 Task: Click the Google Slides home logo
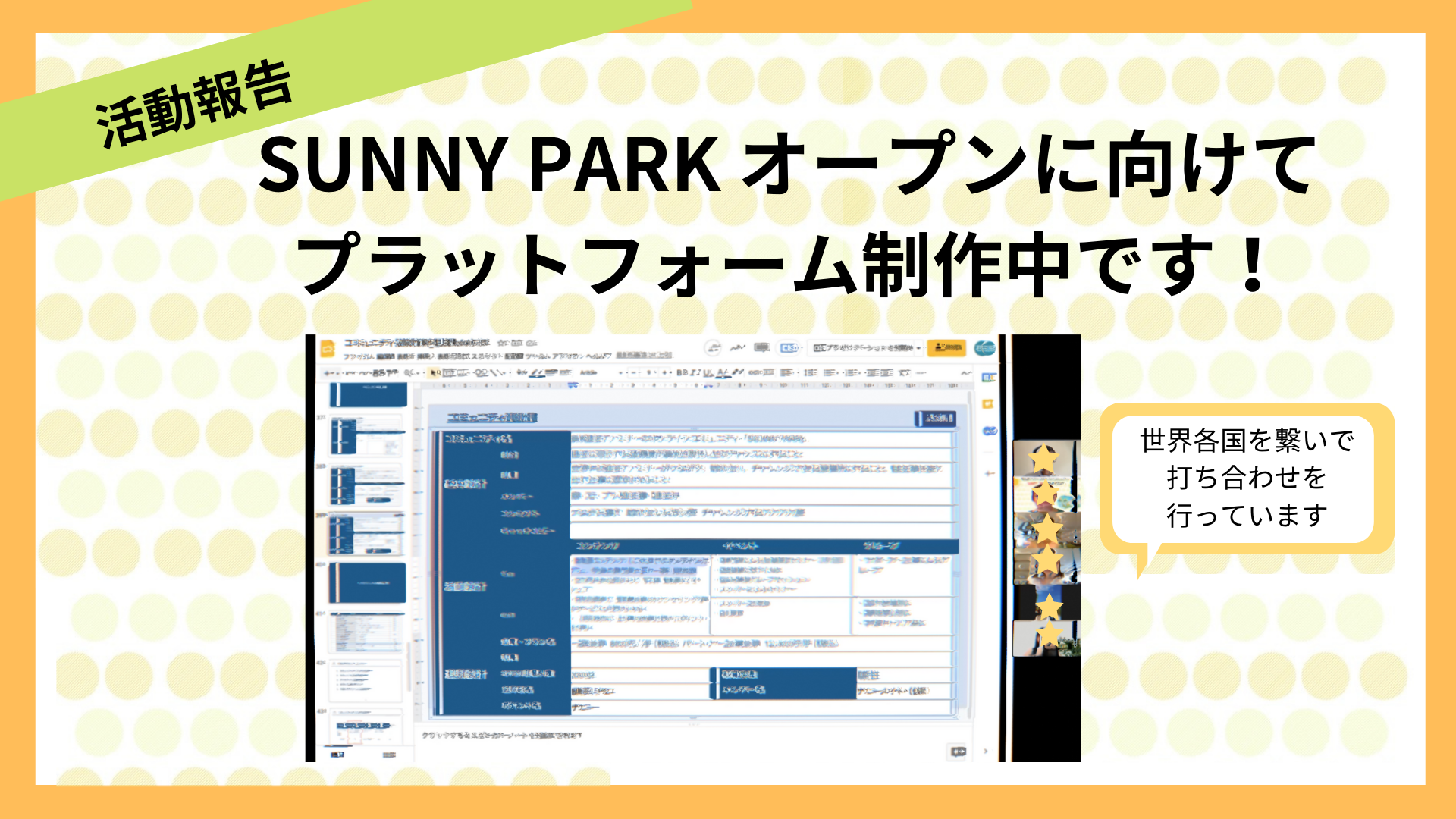(x=327, y=349)
